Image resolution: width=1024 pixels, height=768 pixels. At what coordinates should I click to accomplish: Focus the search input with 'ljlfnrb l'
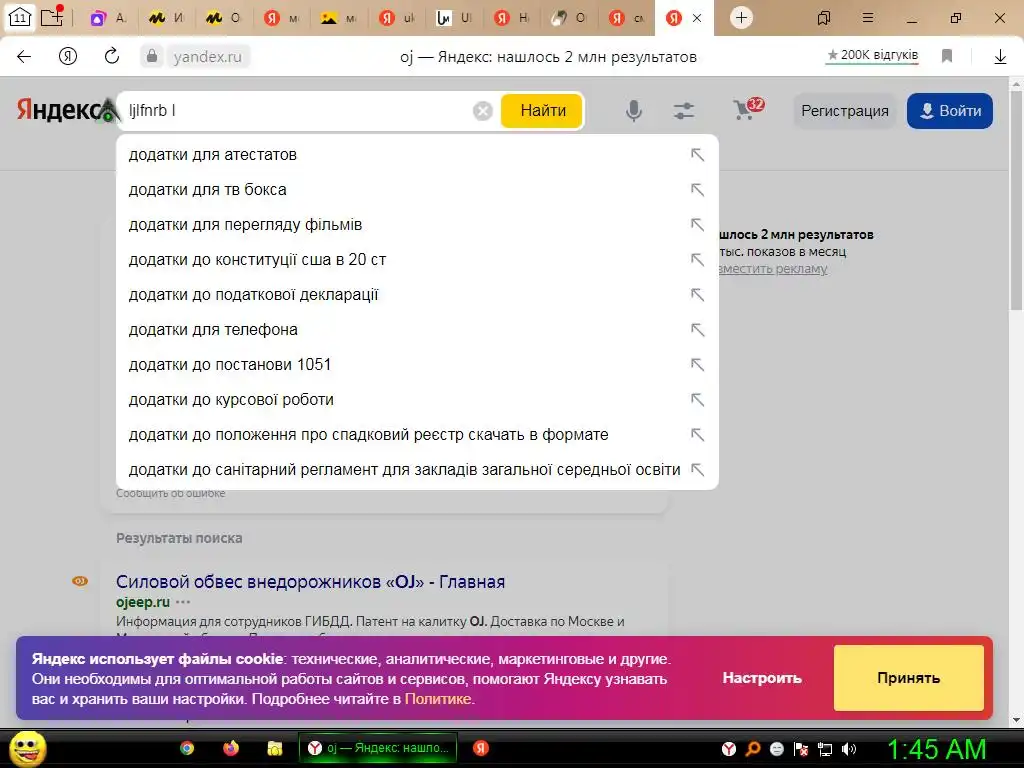pos(297,111)
